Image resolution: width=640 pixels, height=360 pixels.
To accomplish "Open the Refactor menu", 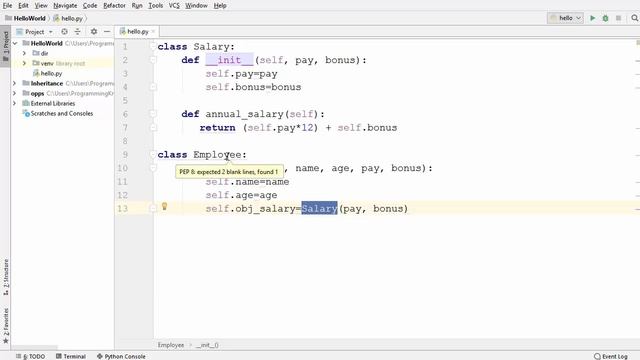I will [x=114, y=5].
